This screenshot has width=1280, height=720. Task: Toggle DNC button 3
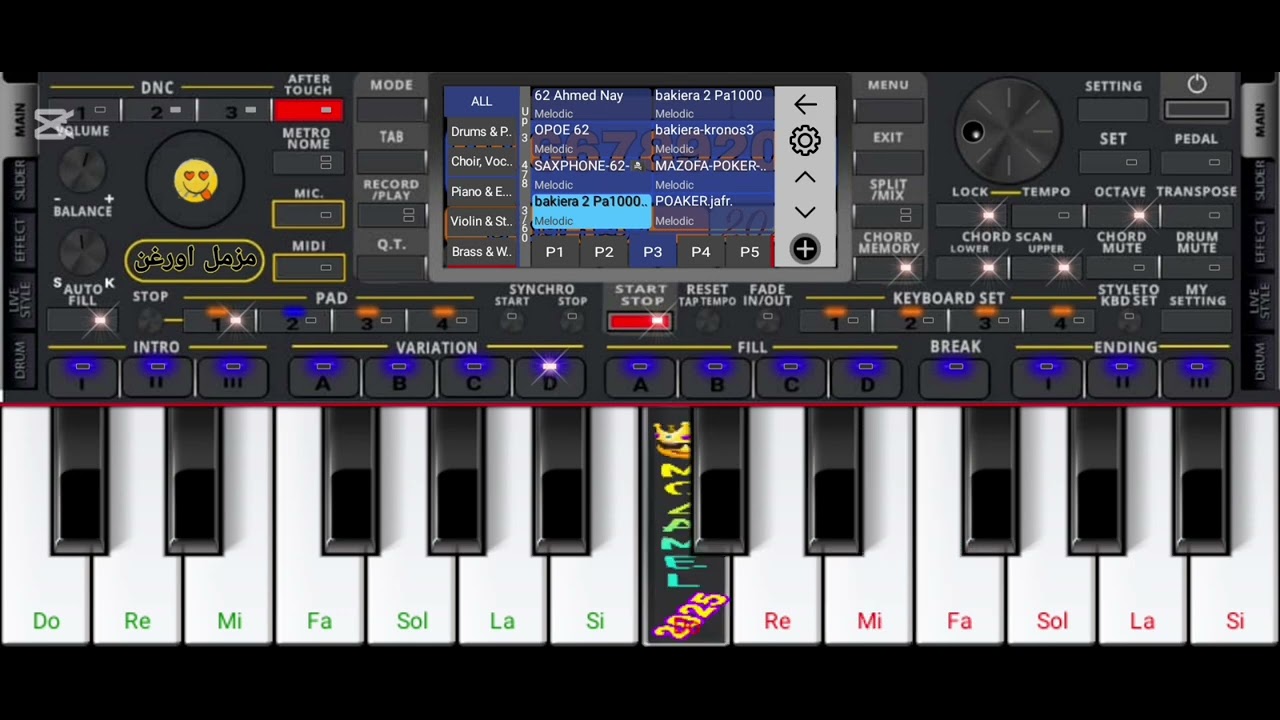coord(234,111)
